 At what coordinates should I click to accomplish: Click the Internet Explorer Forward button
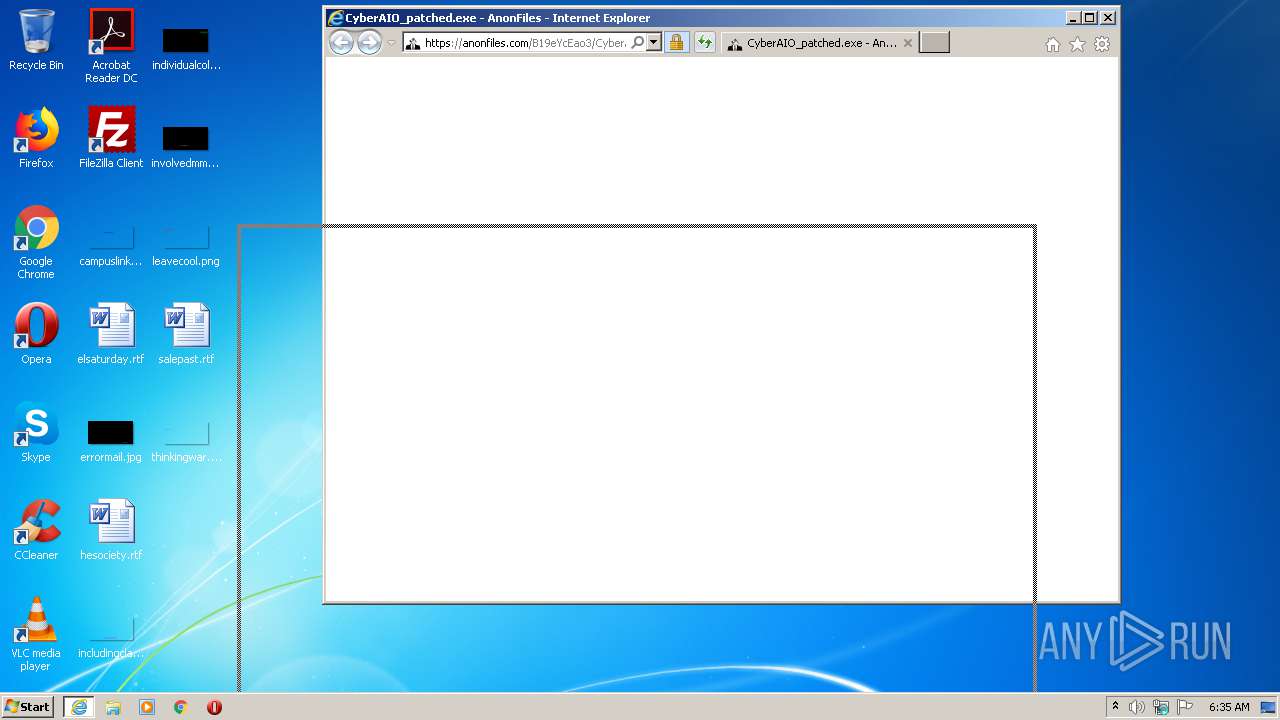369,43
